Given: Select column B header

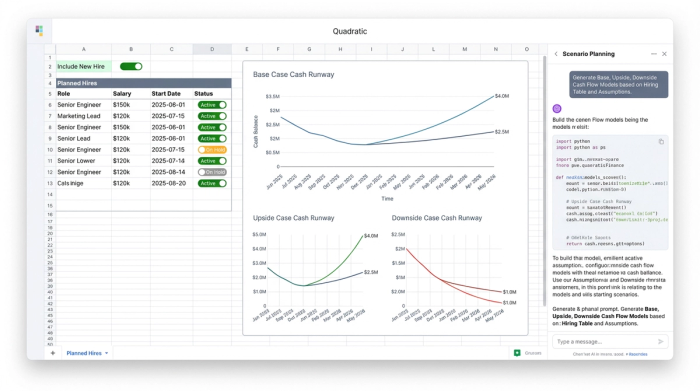Looking at the screenshot, I should tap(131, 49).
